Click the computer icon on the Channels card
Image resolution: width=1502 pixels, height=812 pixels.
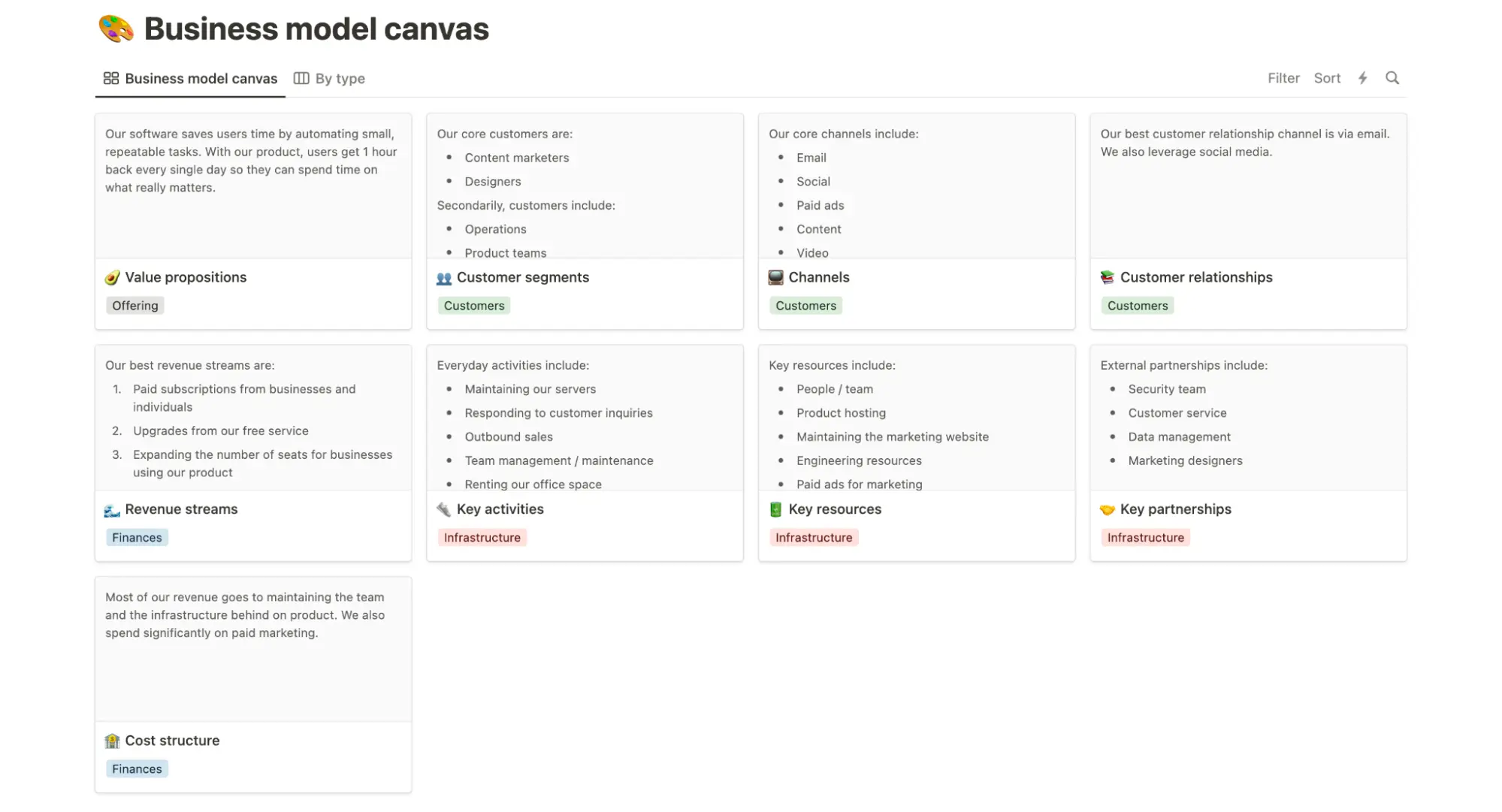(775, 276)
